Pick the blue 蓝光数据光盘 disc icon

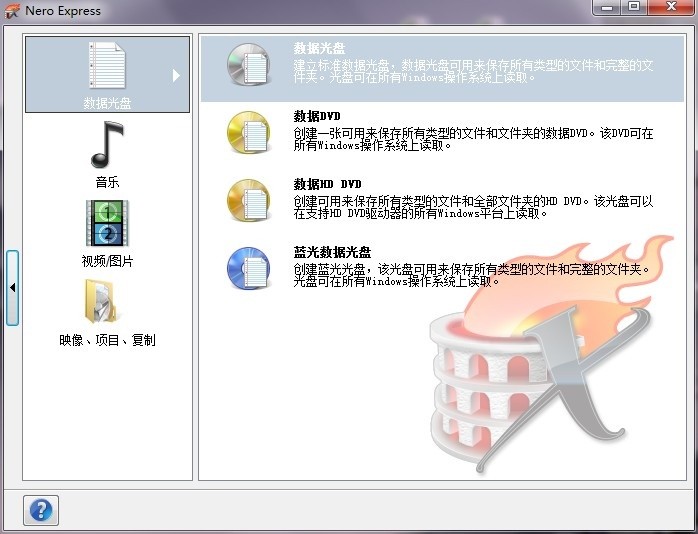[249, 267]
